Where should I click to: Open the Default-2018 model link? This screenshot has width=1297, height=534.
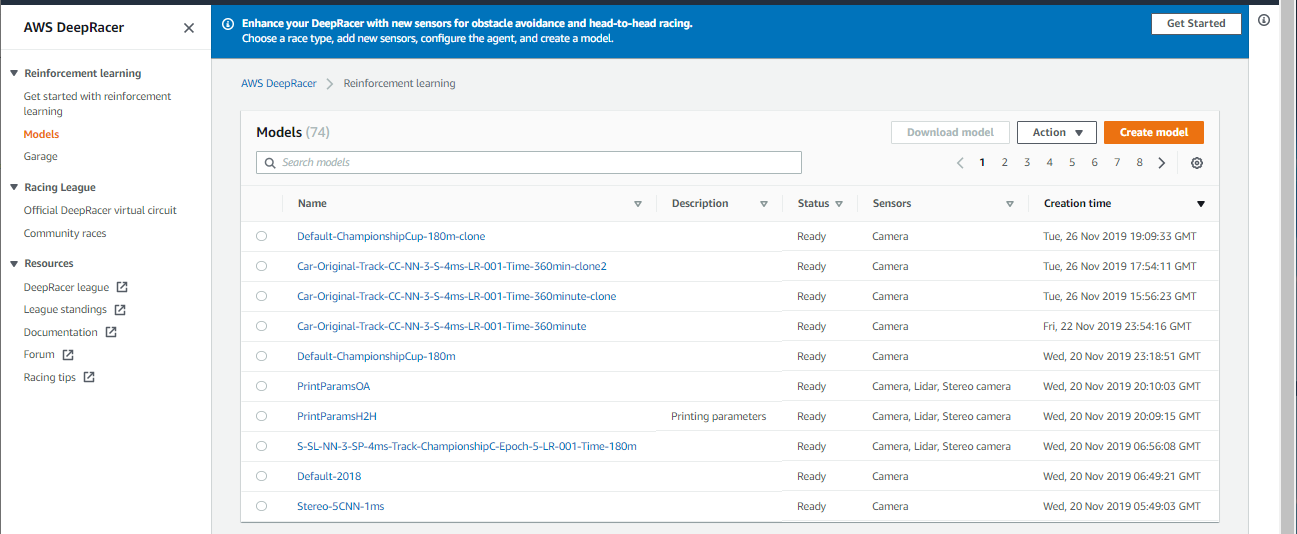329,476
